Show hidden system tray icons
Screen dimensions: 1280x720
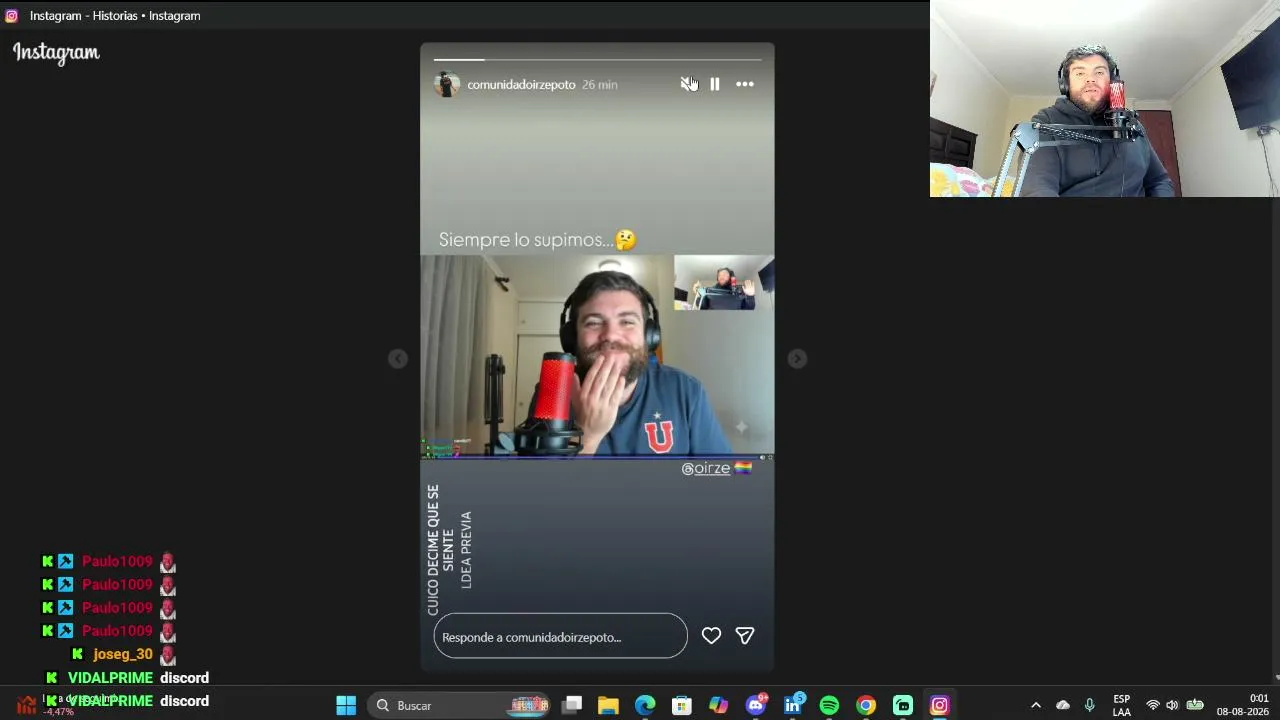pos(1036,706)
